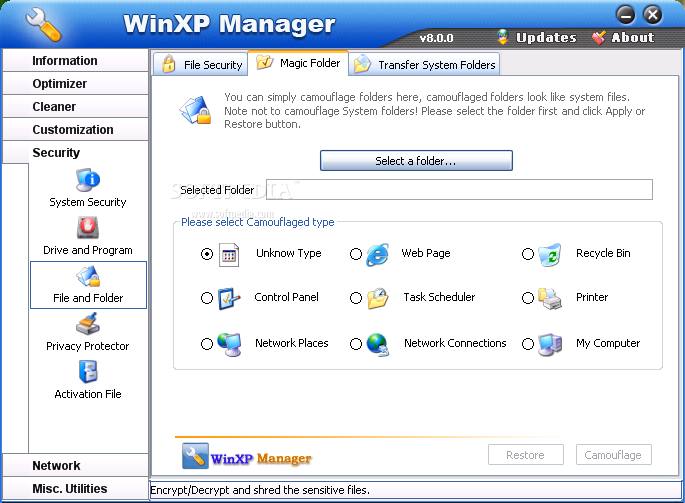685x503 pixels.
Task: Switch to the Magic Folder tab
Action: click(298, 63)
